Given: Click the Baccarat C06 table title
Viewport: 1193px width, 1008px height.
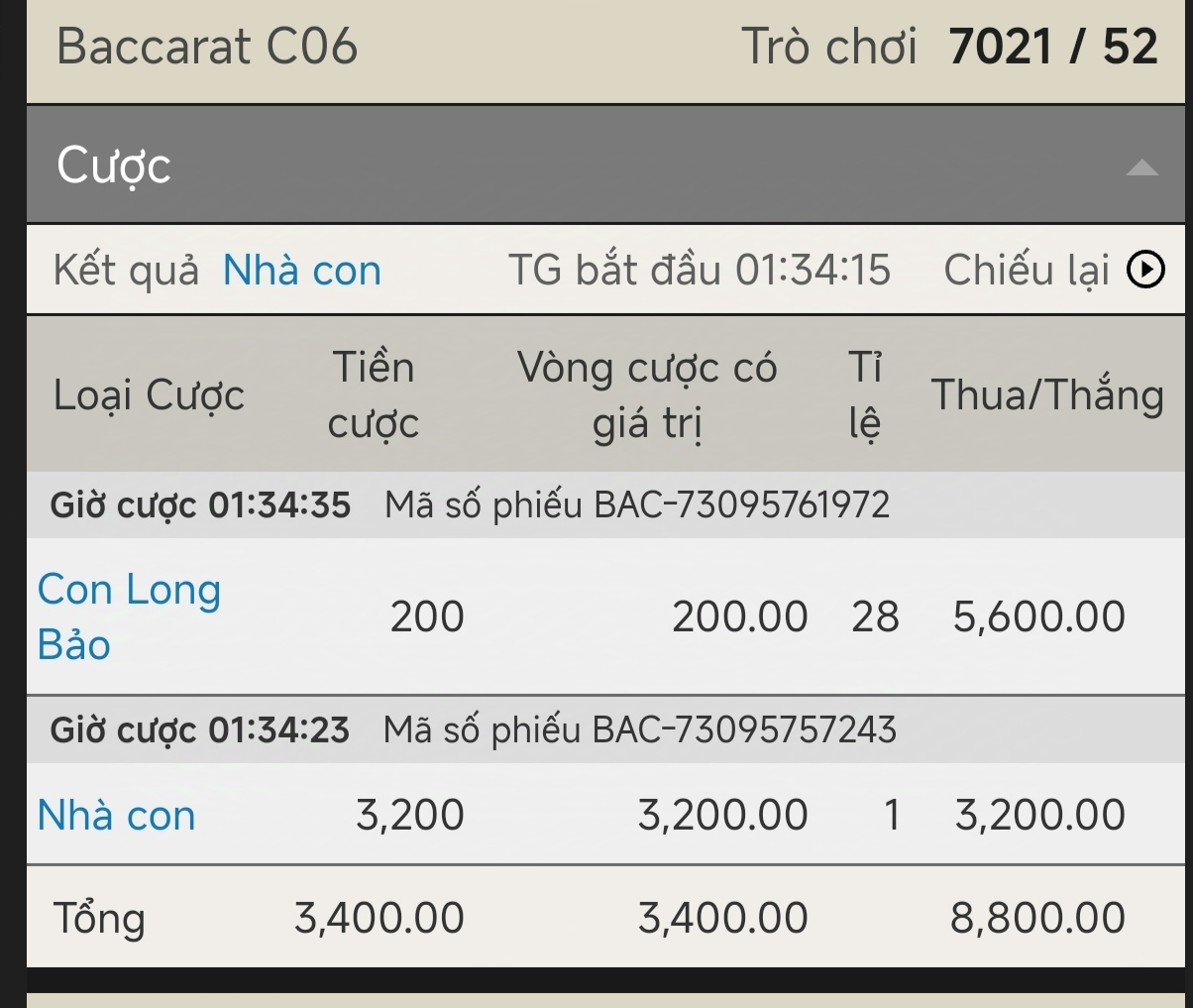Looking at the screenshot, I should 207,47.
